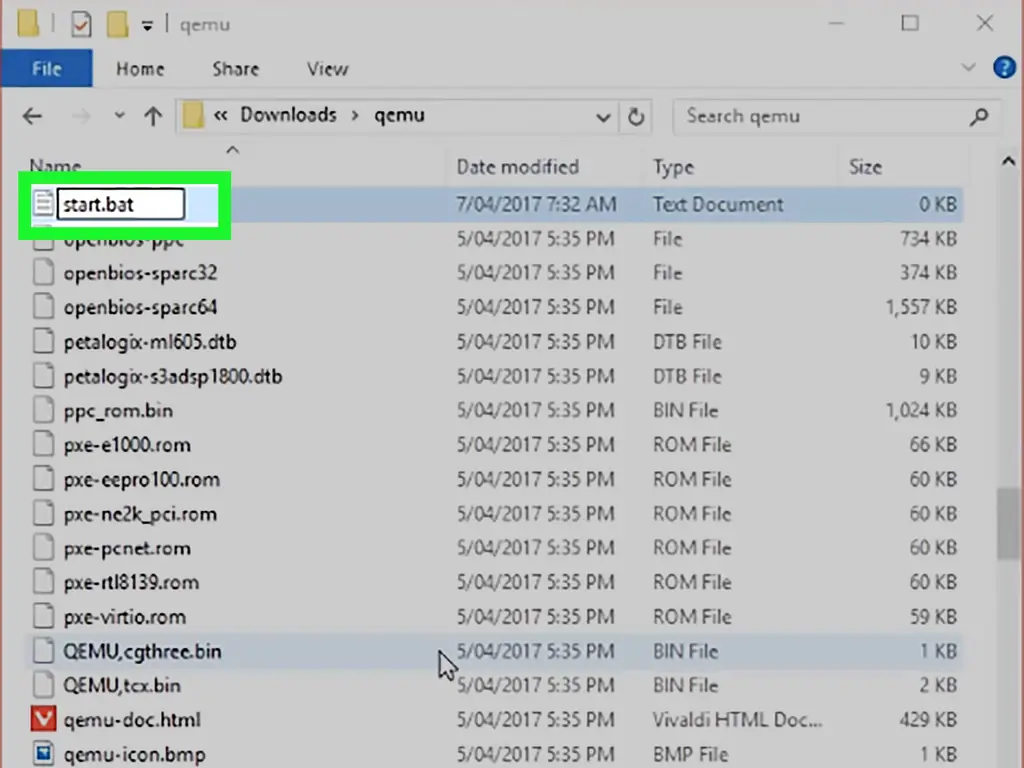Sort by the Type column header
The width and height of the screenshot is (1024, 768).
point(673,168)
